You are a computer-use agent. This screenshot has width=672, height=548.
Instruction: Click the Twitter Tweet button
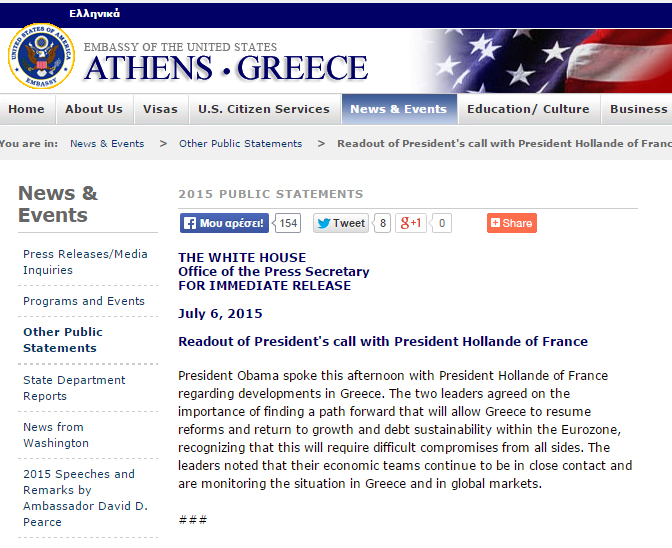pyautogui.click(x=341, y=223)
